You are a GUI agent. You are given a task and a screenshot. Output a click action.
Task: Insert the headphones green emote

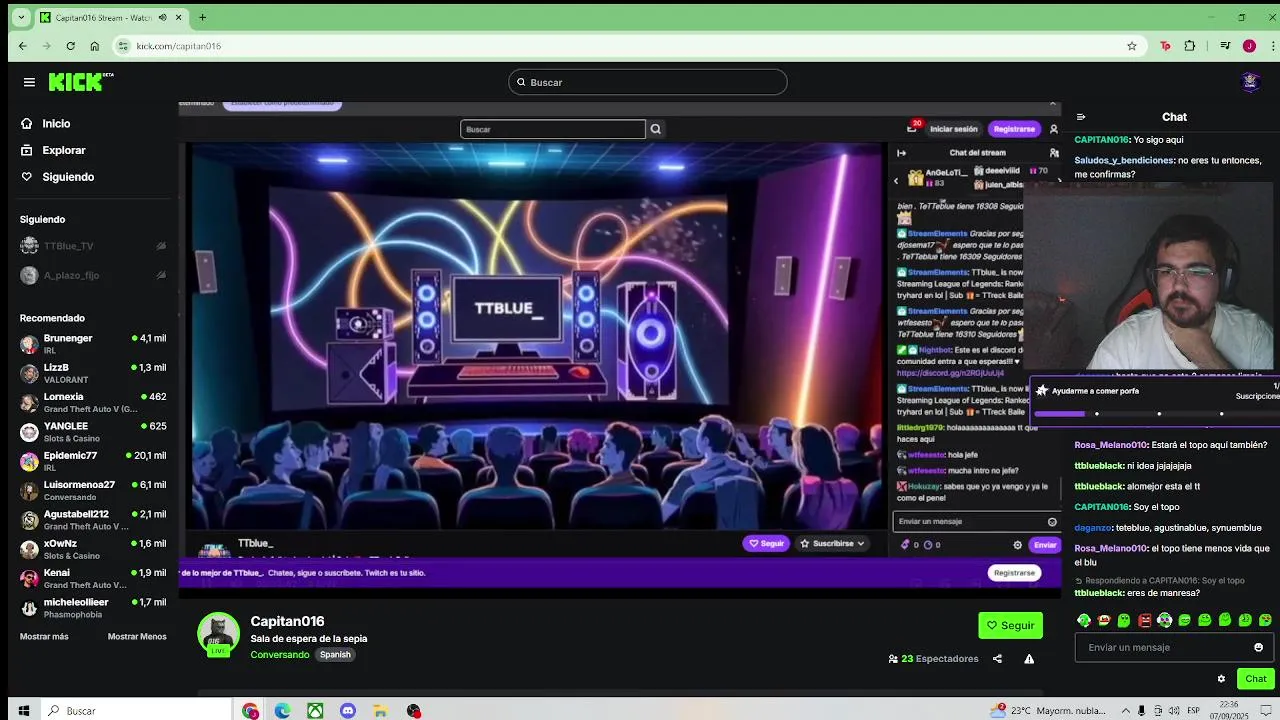tap(1164, 620)
